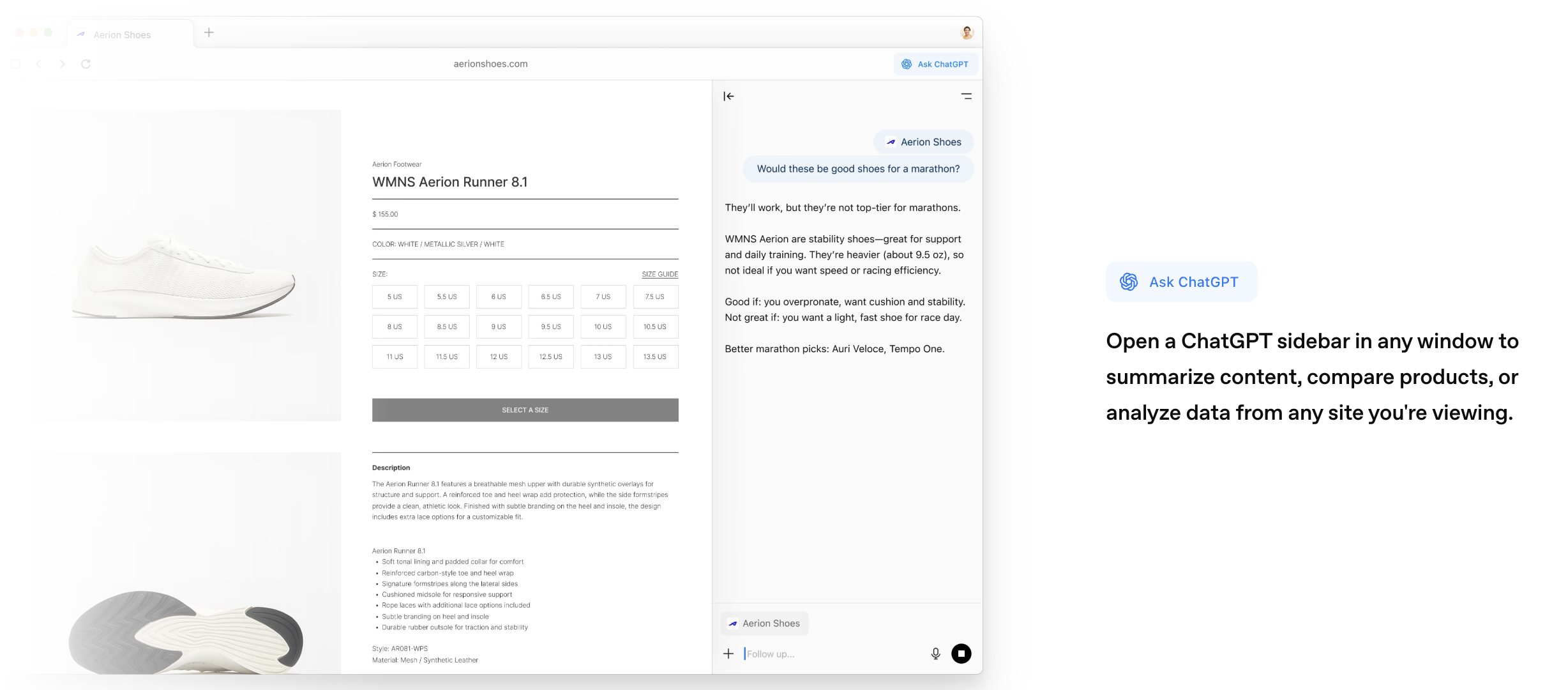Click the plus attachment icon in chat

coord(728,654)
